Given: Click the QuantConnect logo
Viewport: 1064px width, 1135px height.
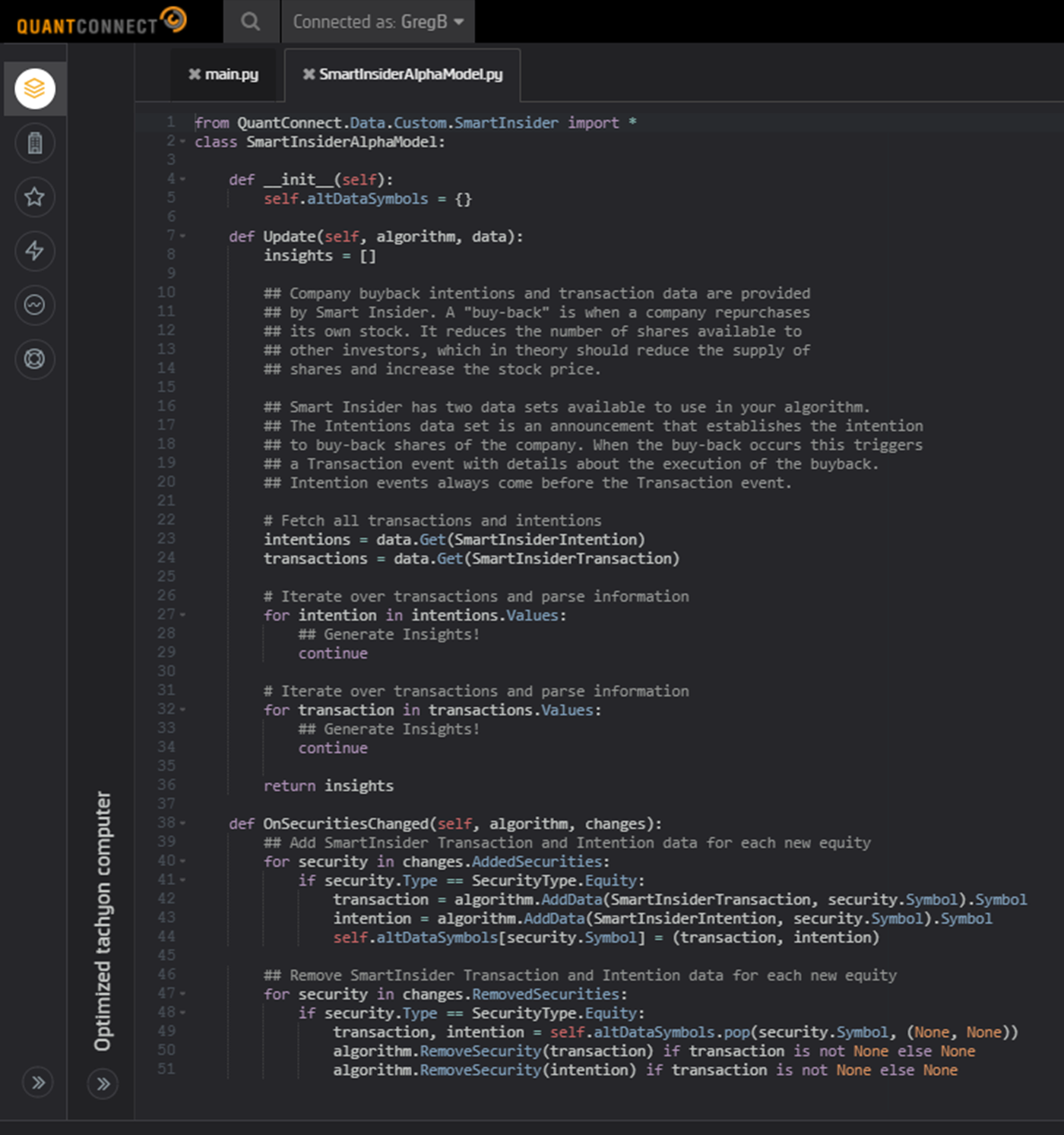Looking at the screenshot, I should [101, 22].
